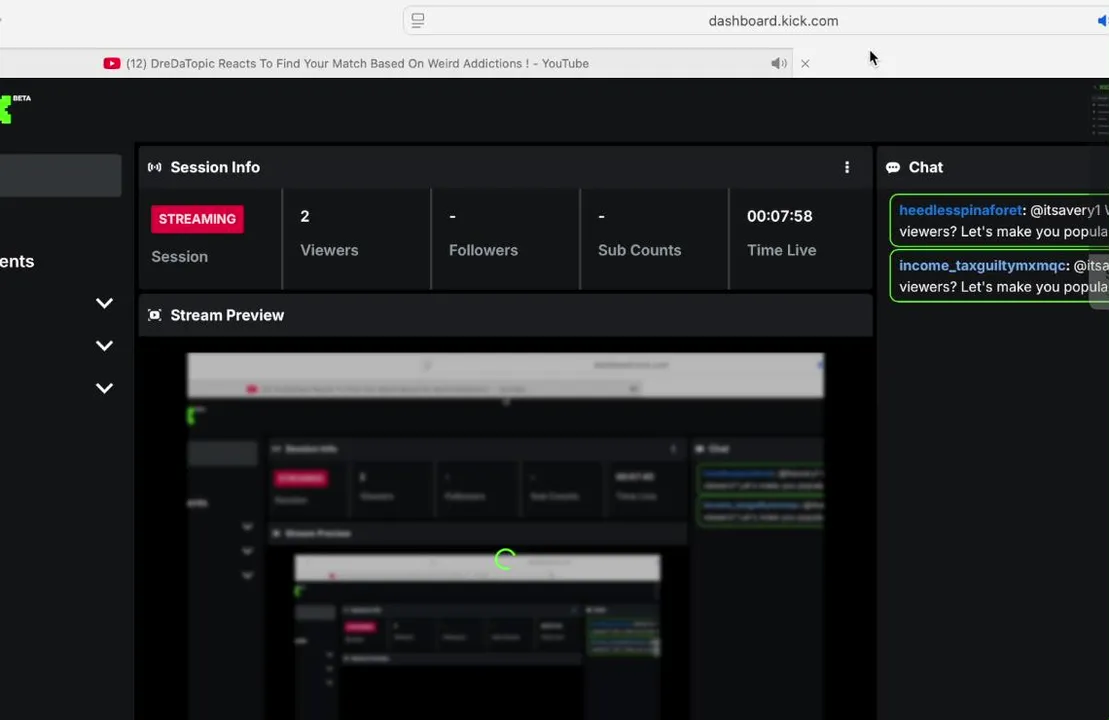Open the Session Info three-dot menu
1109x720 pixels.
coord(847,168)
